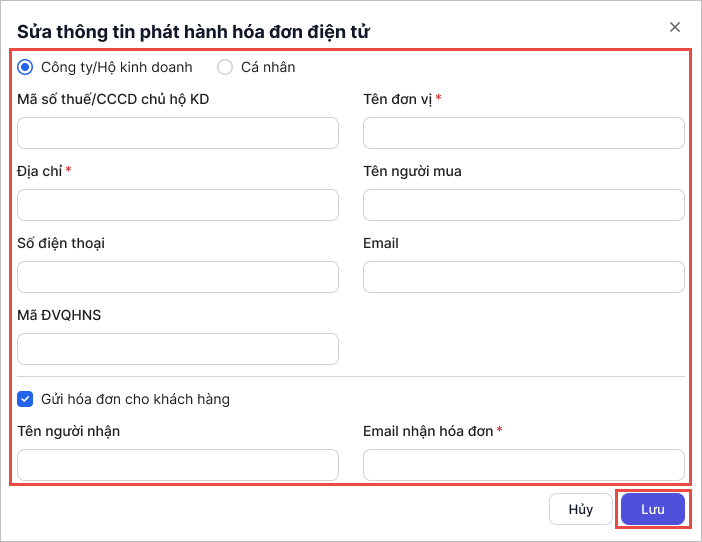Click the Tên người nhận text box

[178, 465]
